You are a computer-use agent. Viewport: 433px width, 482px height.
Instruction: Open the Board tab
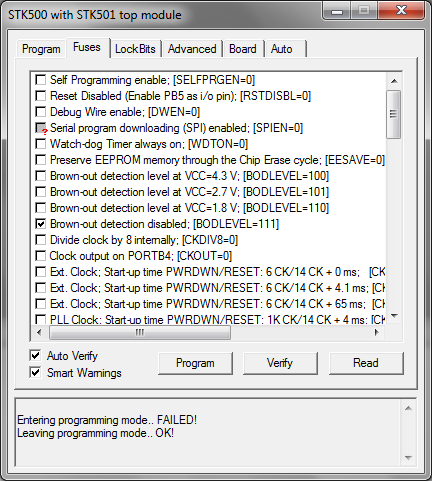coord(243,49)
